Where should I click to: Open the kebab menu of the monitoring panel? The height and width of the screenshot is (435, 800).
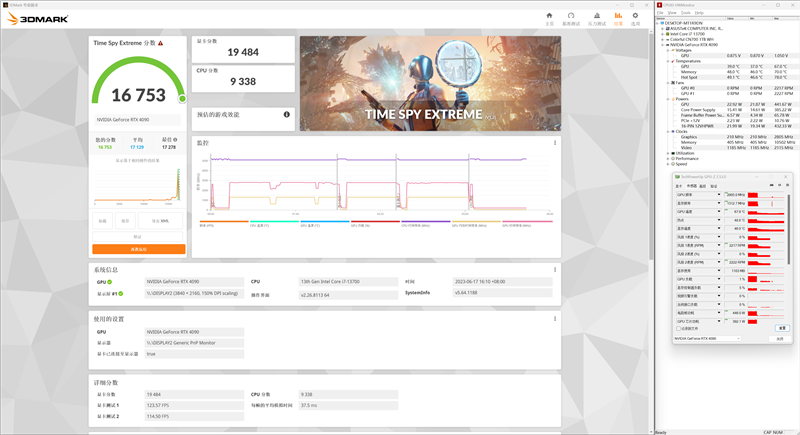[x=555, y=143]
